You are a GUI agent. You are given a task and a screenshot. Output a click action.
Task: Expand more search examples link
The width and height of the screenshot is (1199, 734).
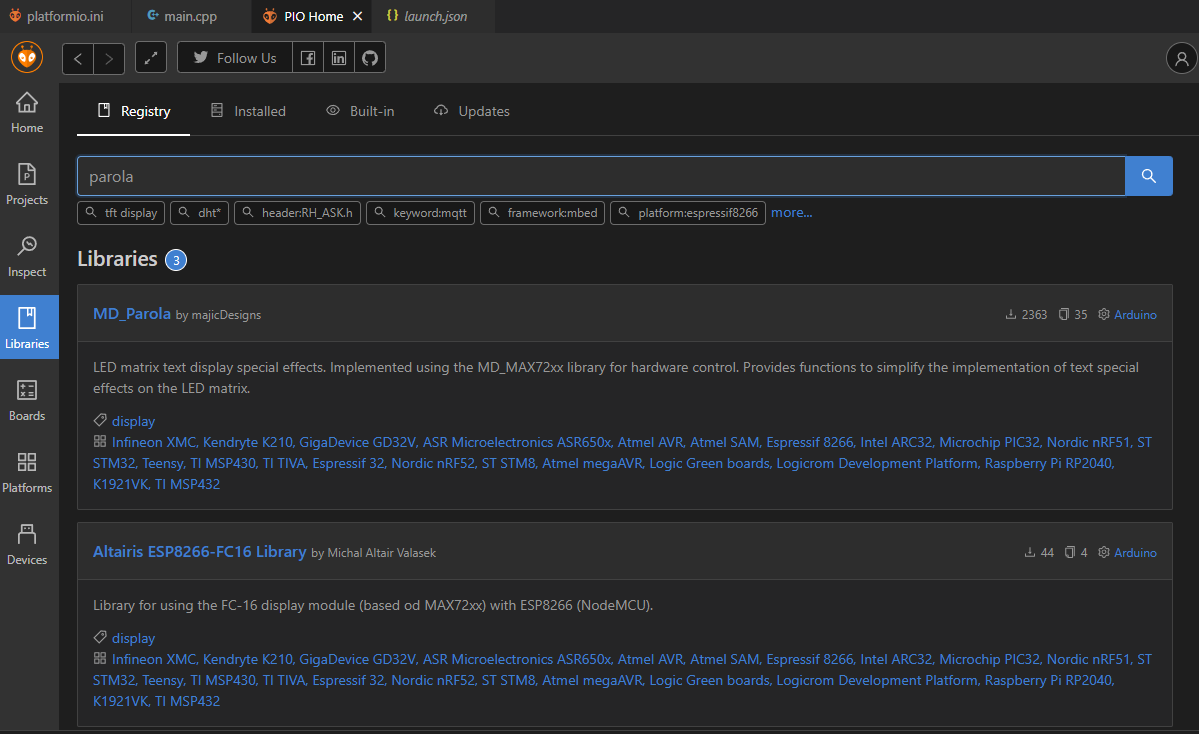tap(791, 212)
